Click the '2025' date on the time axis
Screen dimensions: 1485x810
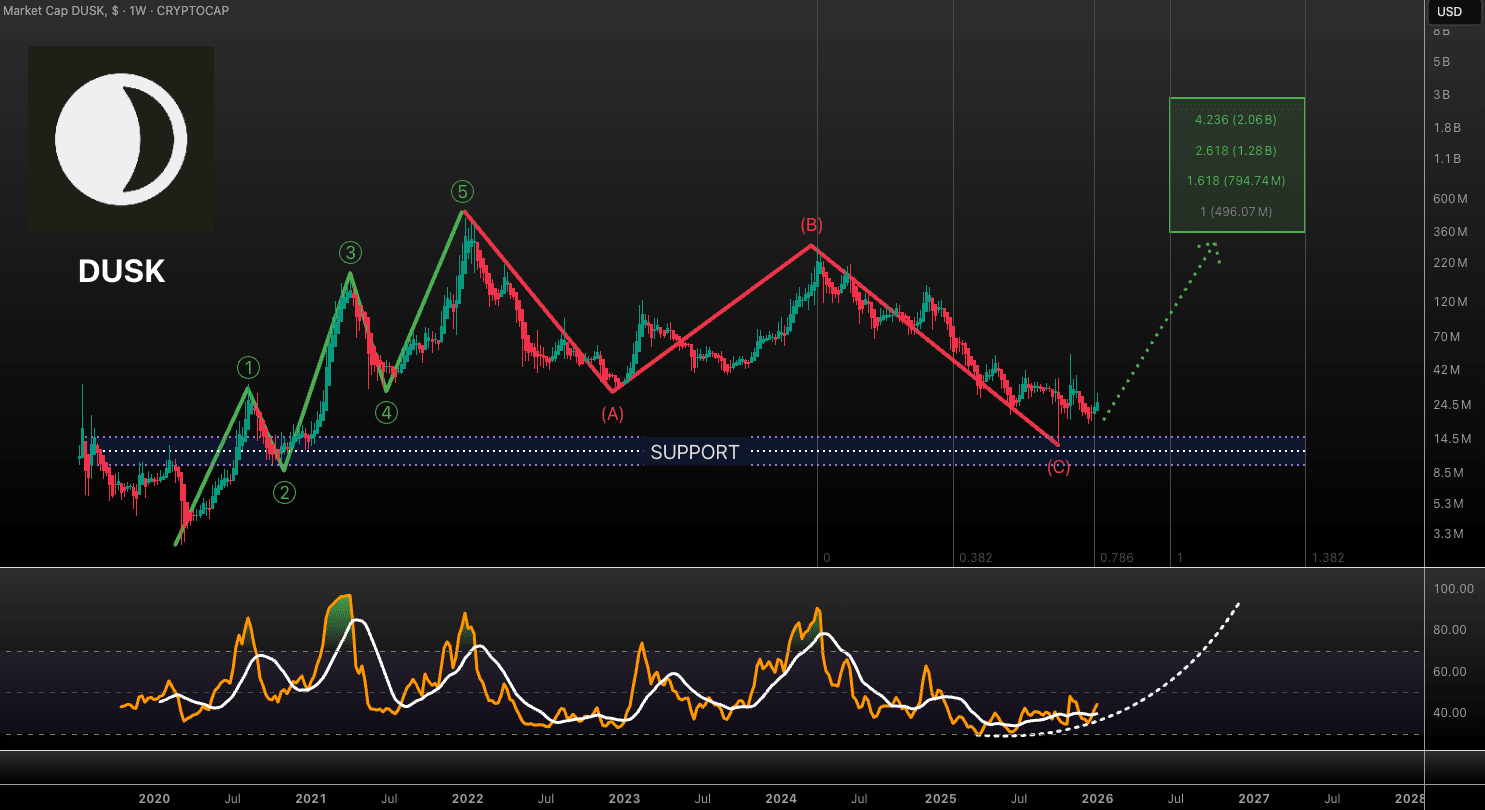click(x=940, y=799)
